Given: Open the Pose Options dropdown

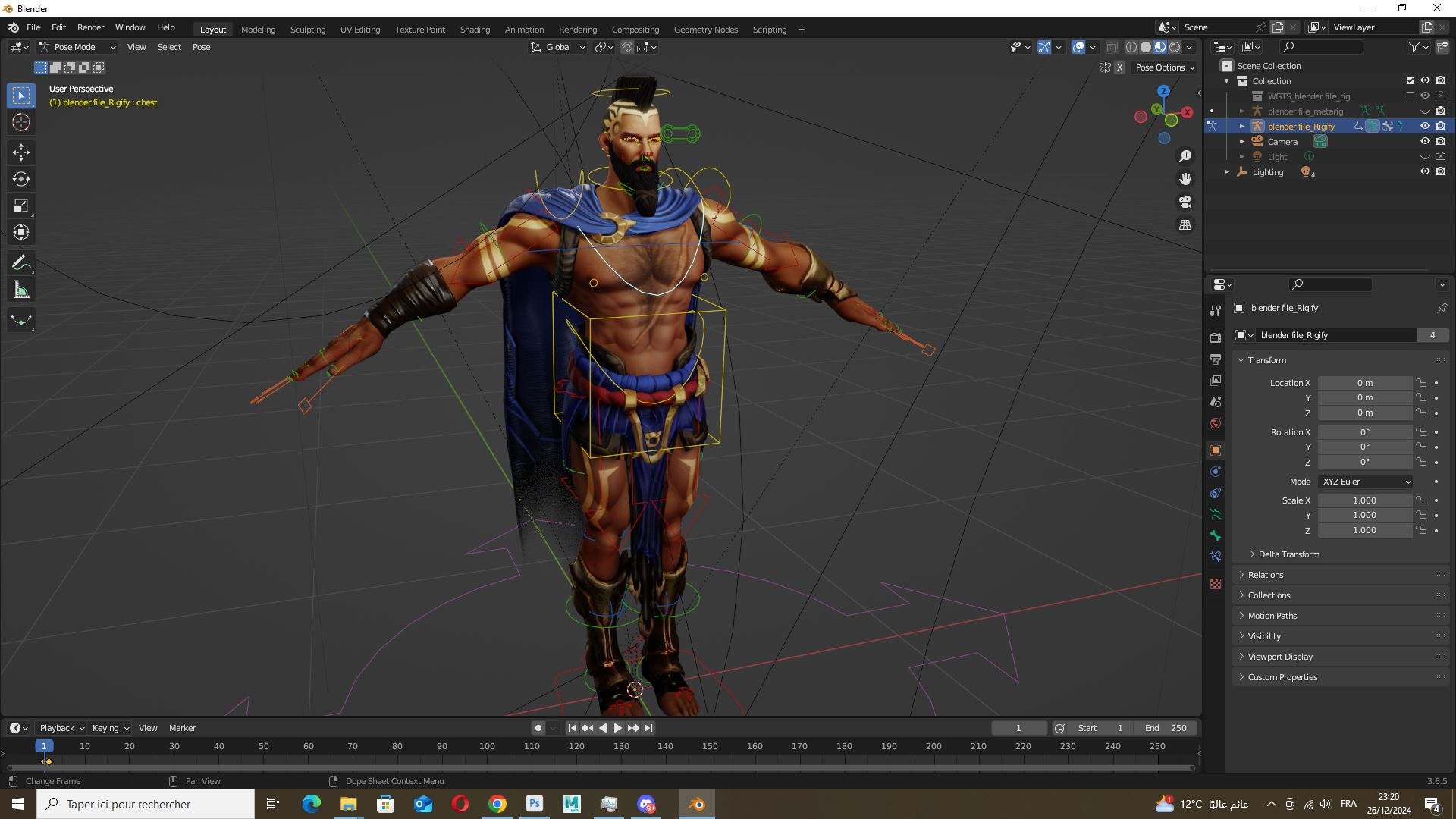Looking at the screenshot, I should 1165,67.
